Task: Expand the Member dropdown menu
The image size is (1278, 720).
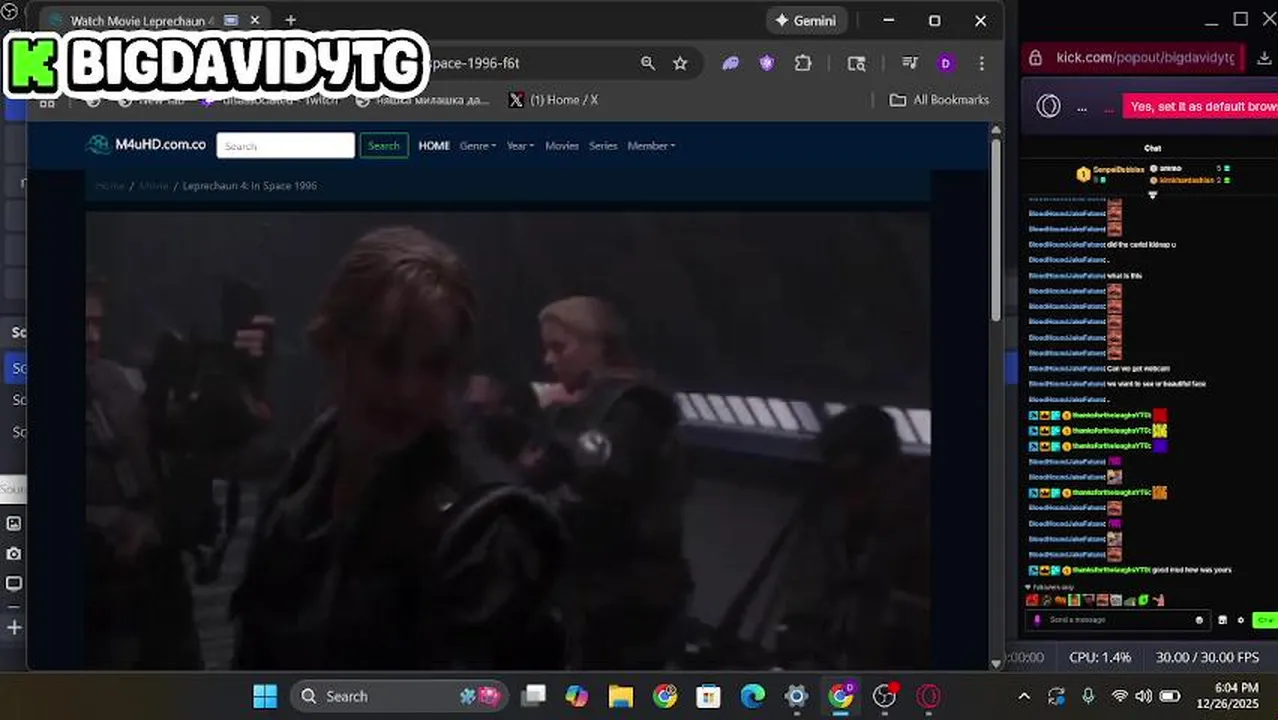Action: 651,146
